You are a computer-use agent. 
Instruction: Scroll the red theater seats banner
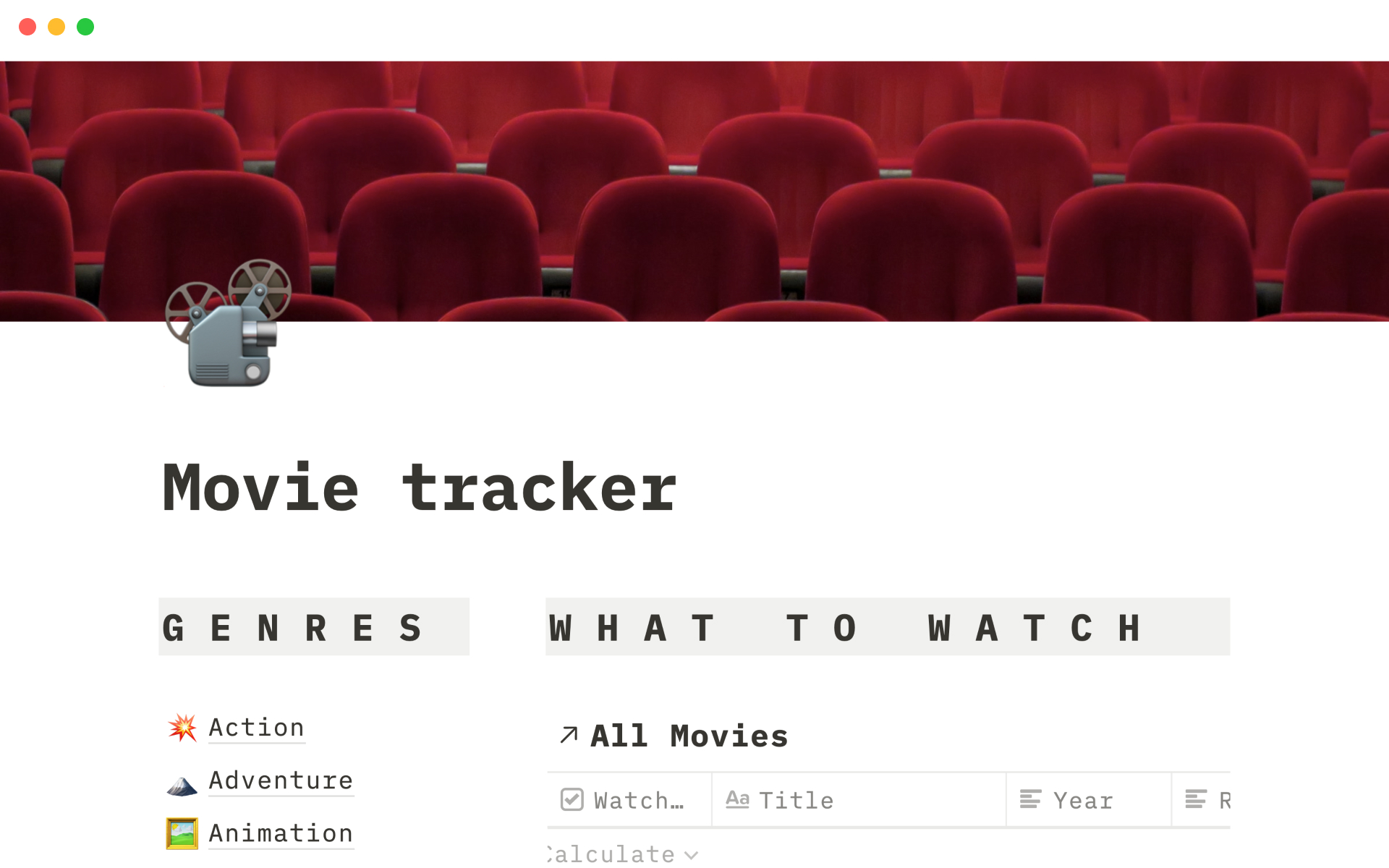pos(694,190)
